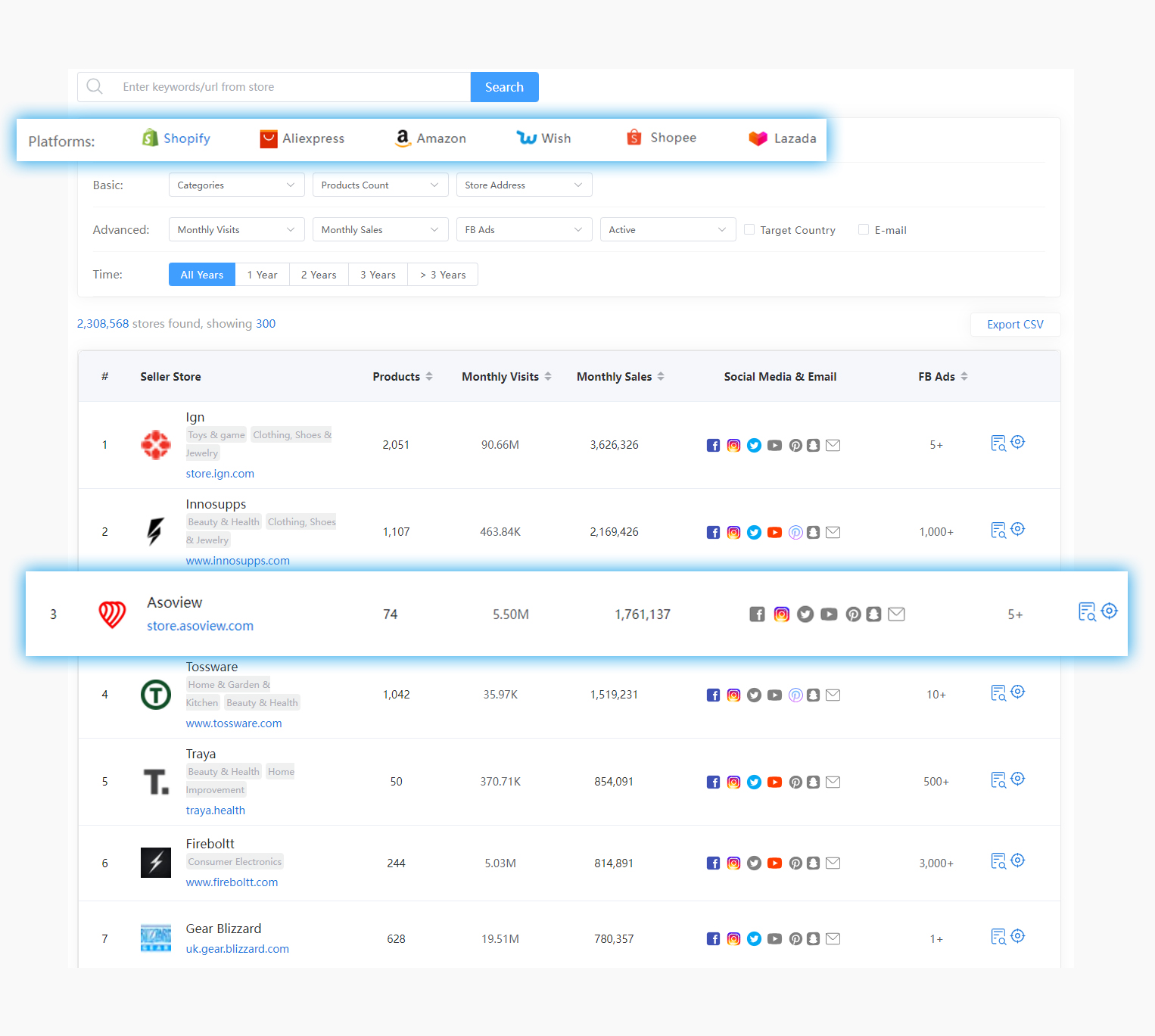
Task: Check the E-mail filter checkbox
Action: pos(864,229)
